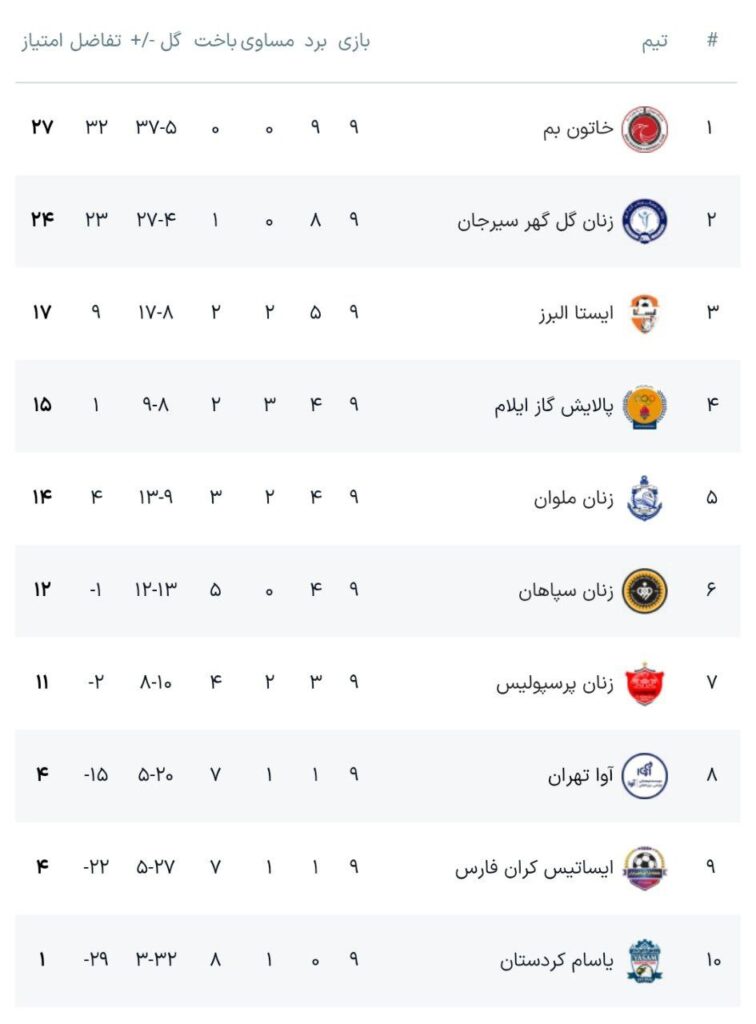Viewport: 756px width, 1024px height.
Task: Click the Ista Alborz team logo
Action: pyautogui.click(x=645, y=314)
